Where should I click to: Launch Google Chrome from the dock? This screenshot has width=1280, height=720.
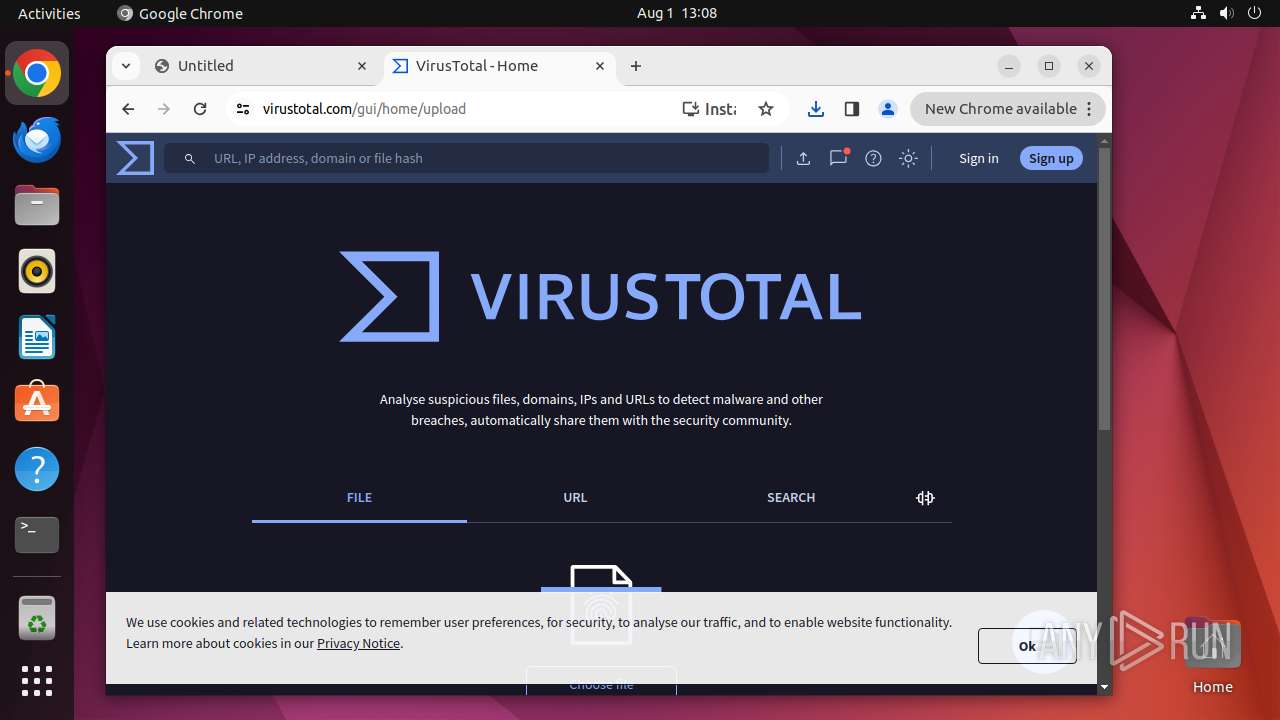[37, 74]
